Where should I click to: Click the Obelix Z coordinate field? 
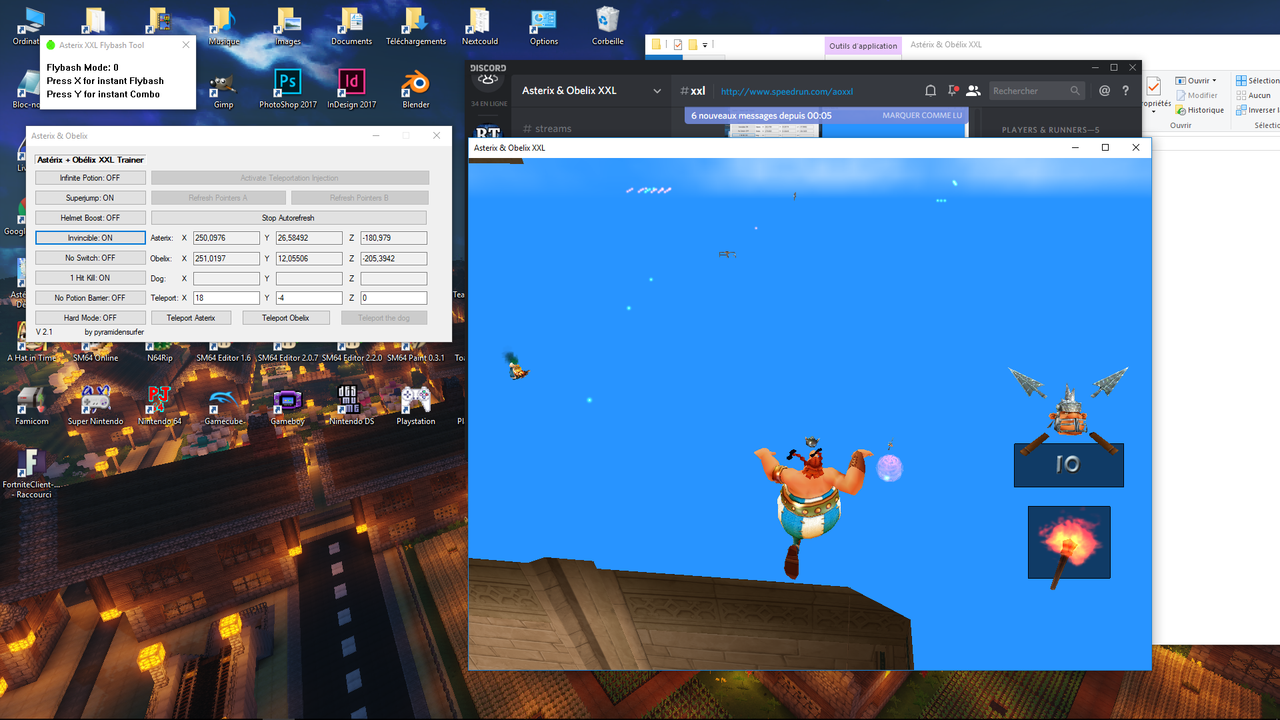point(393,258)
